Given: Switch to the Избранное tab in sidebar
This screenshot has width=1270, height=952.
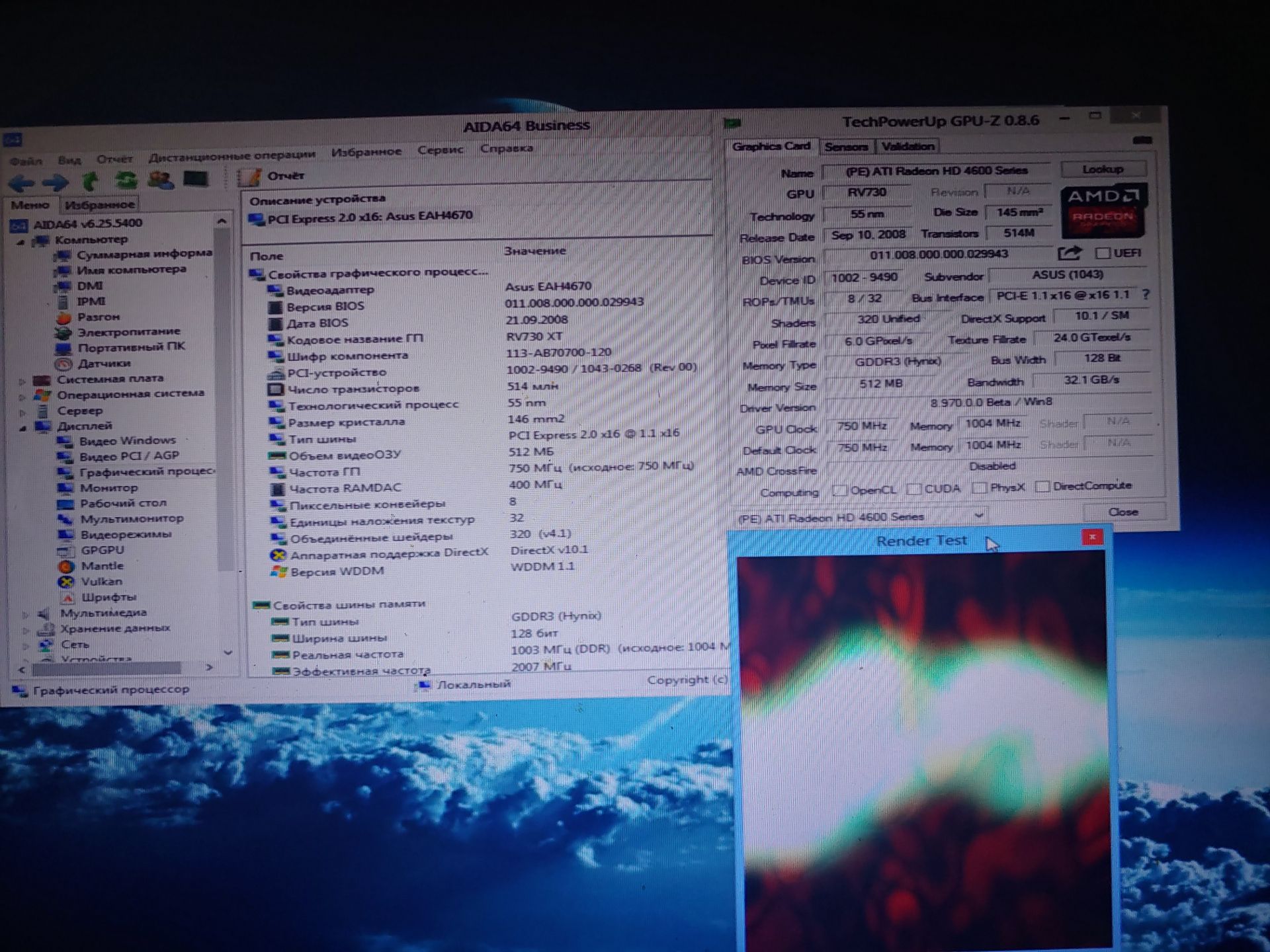Looking at the screenshot, I should tap(99, 205).
